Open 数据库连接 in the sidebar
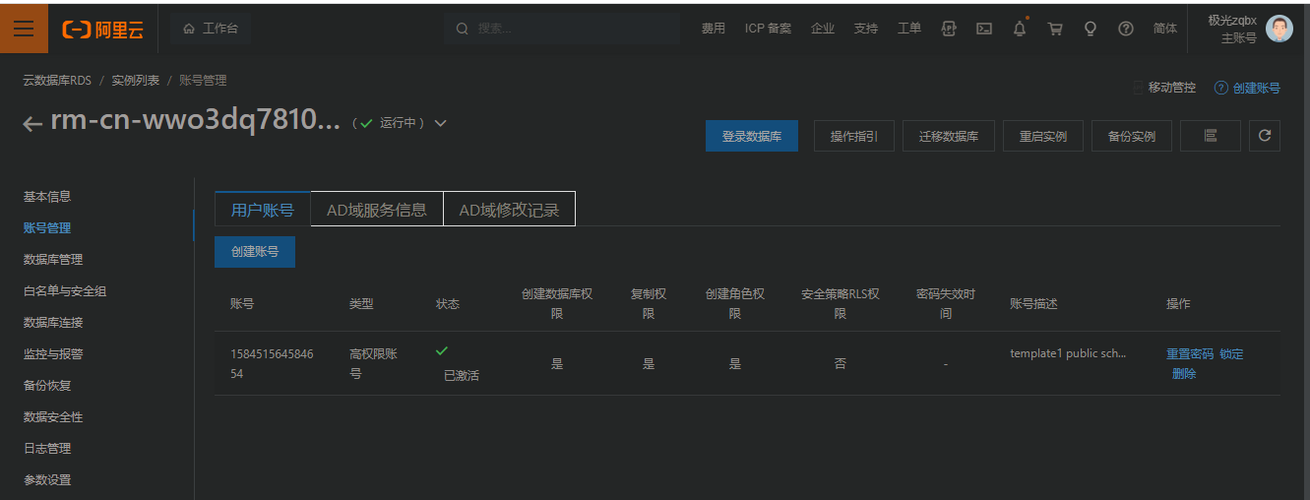1310x500 pixels. coord(53,323)
